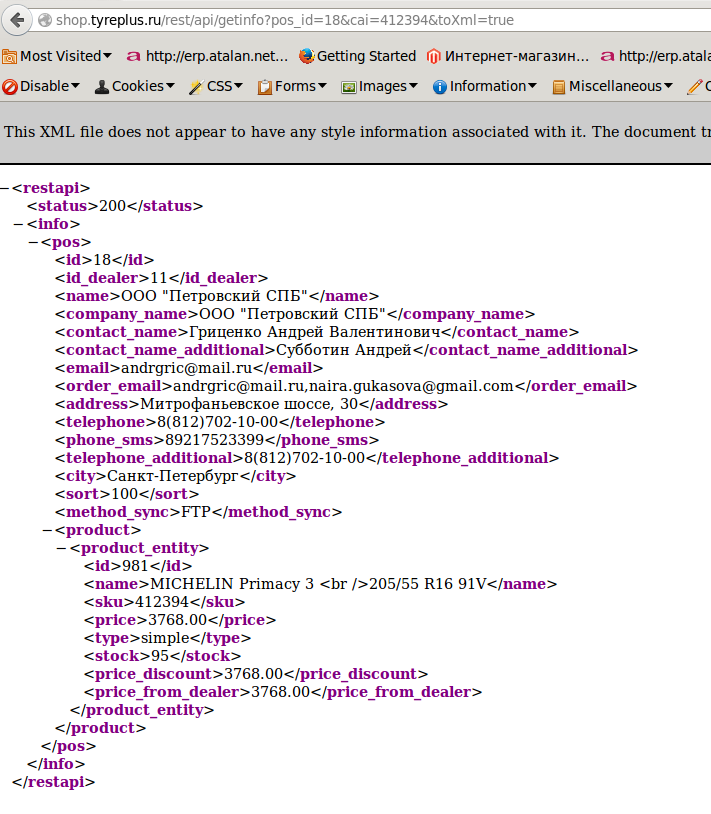Collapse the product XML node
This screenshot has width=711, height=814.
47,531
